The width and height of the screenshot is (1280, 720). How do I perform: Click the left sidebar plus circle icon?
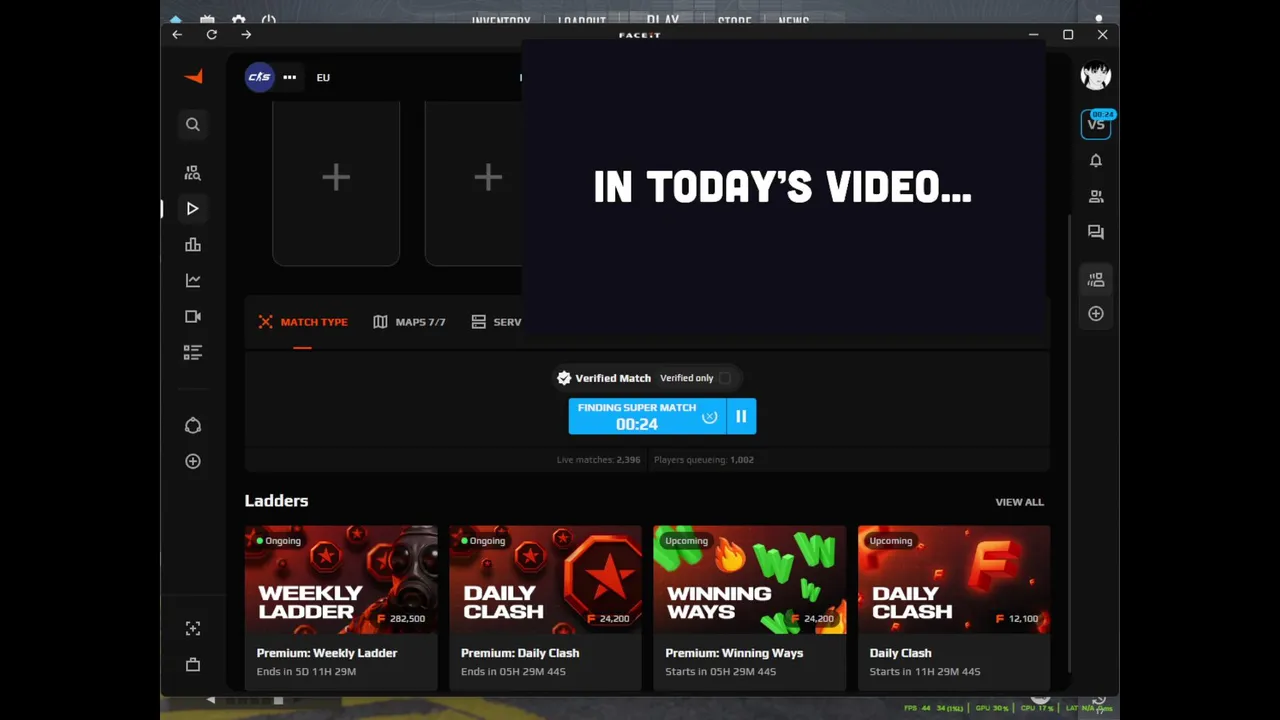coord(193,461)
